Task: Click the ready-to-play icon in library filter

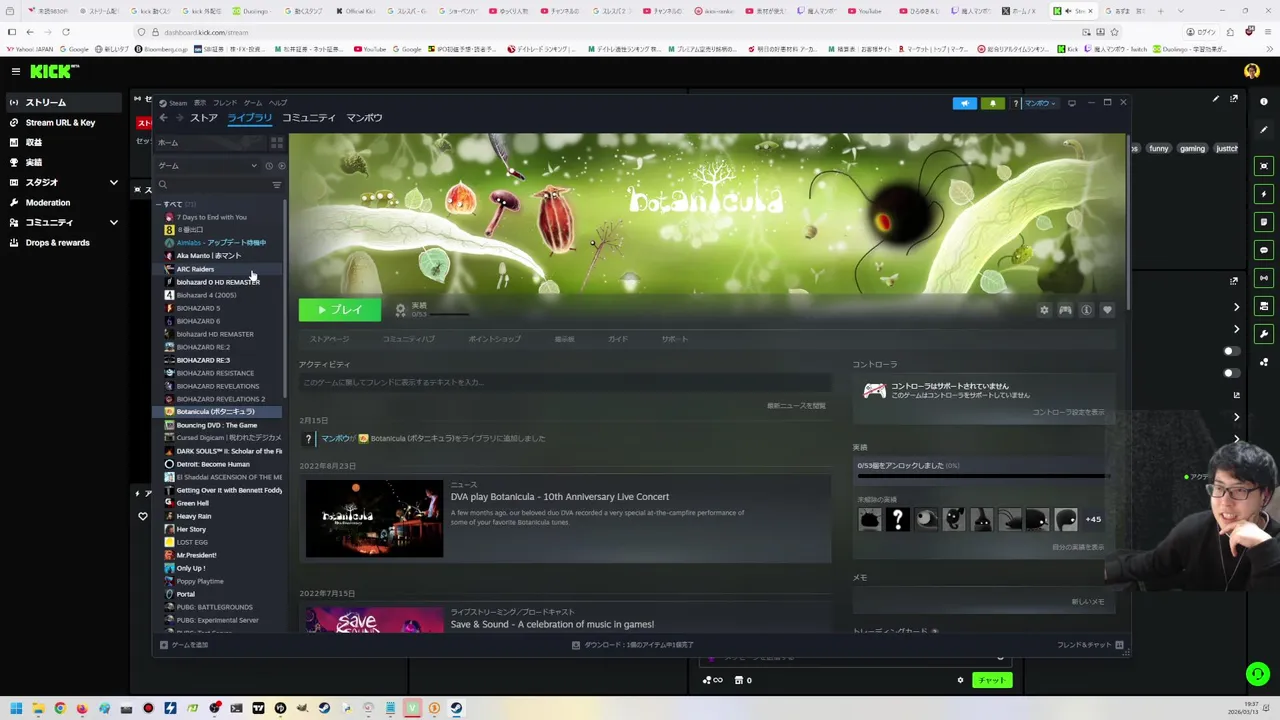Action: pyautogui.click(x=281, y=166)
